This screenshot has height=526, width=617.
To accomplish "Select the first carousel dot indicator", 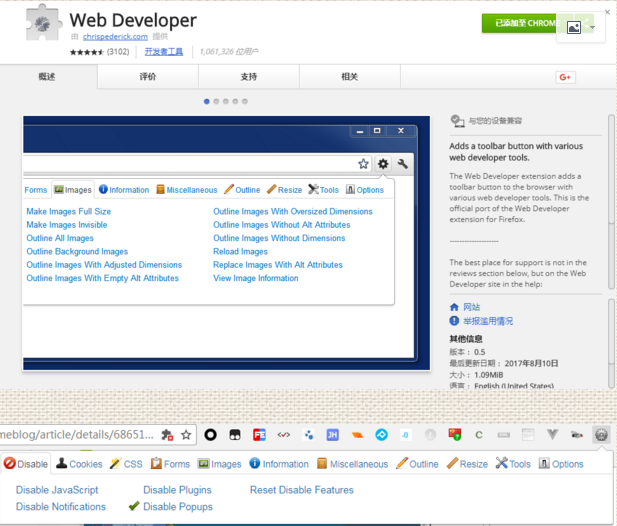I will [x=207, y=102].
